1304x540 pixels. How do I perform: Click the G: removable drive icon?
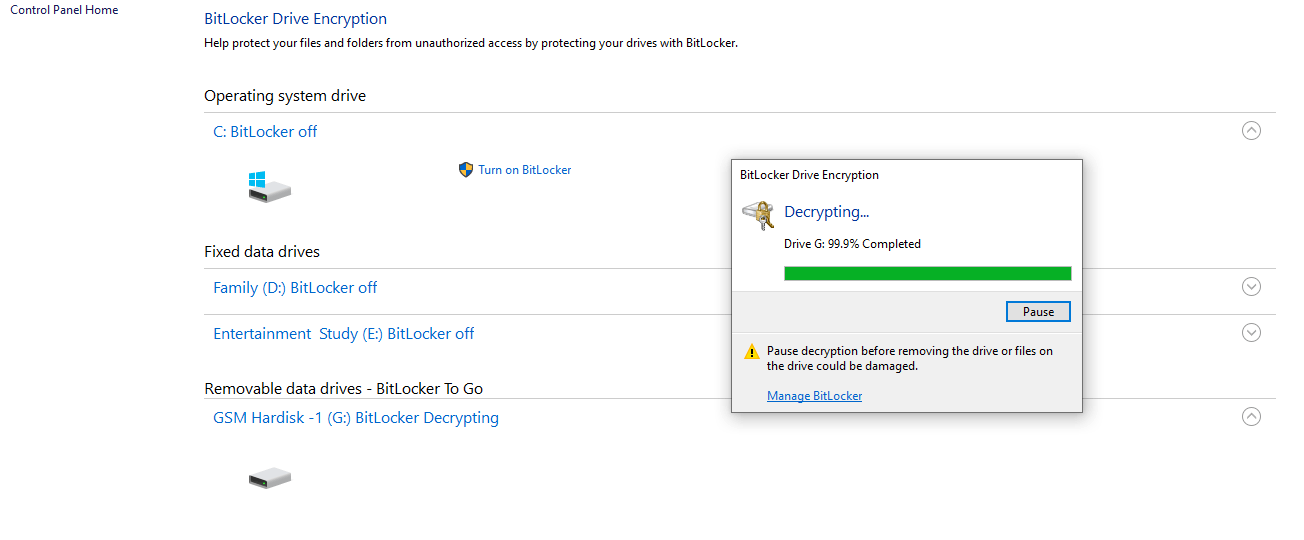click(x=269, y=478)
